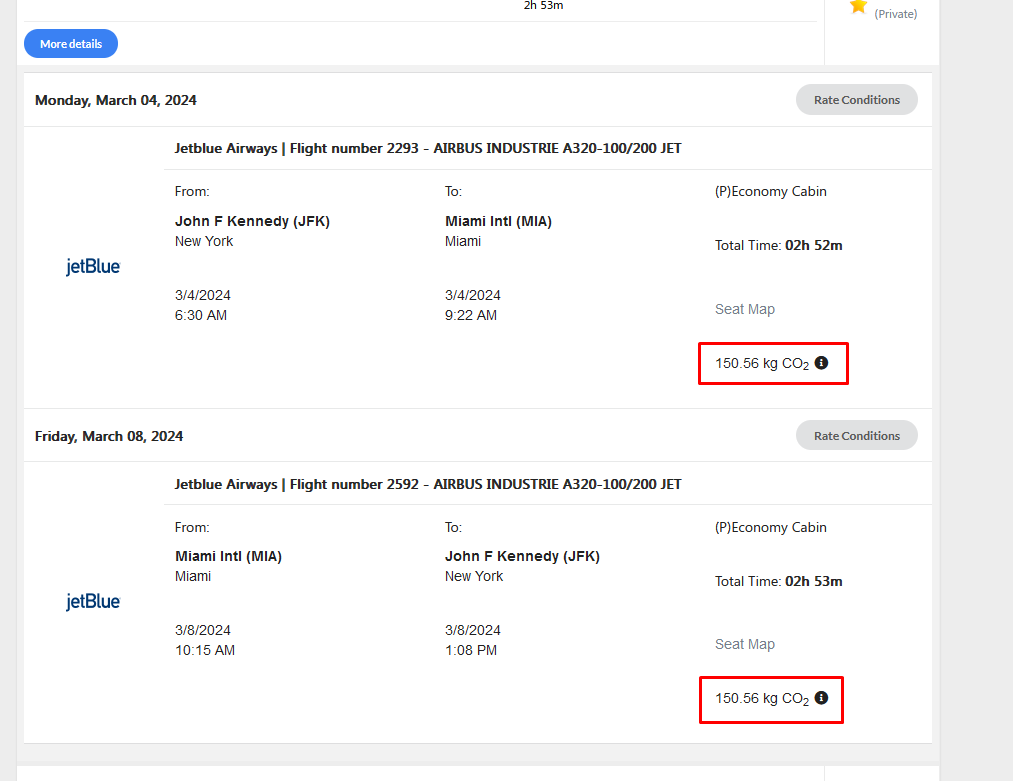
Task: Open Rate Conditions for Monday, March 04 flight
Action: click(857, 99)
